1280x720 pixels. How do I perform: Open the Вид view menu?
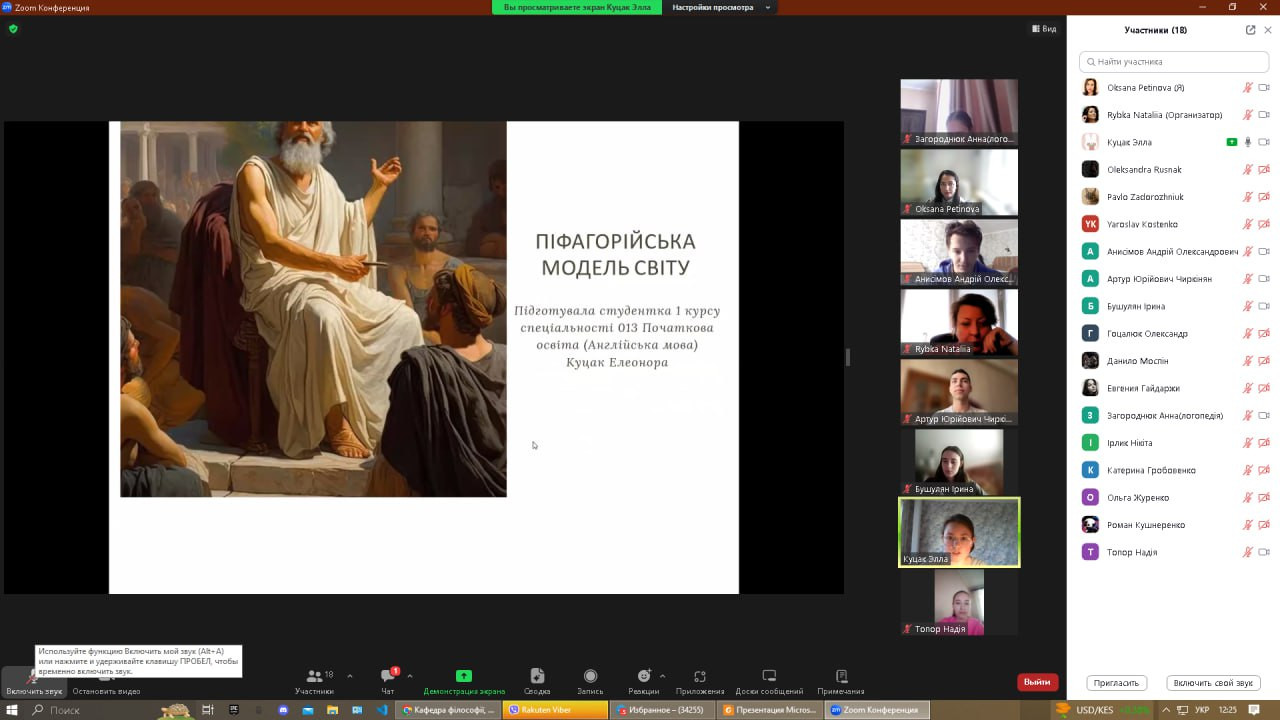pyautogui.click(x=1043, y=29)
